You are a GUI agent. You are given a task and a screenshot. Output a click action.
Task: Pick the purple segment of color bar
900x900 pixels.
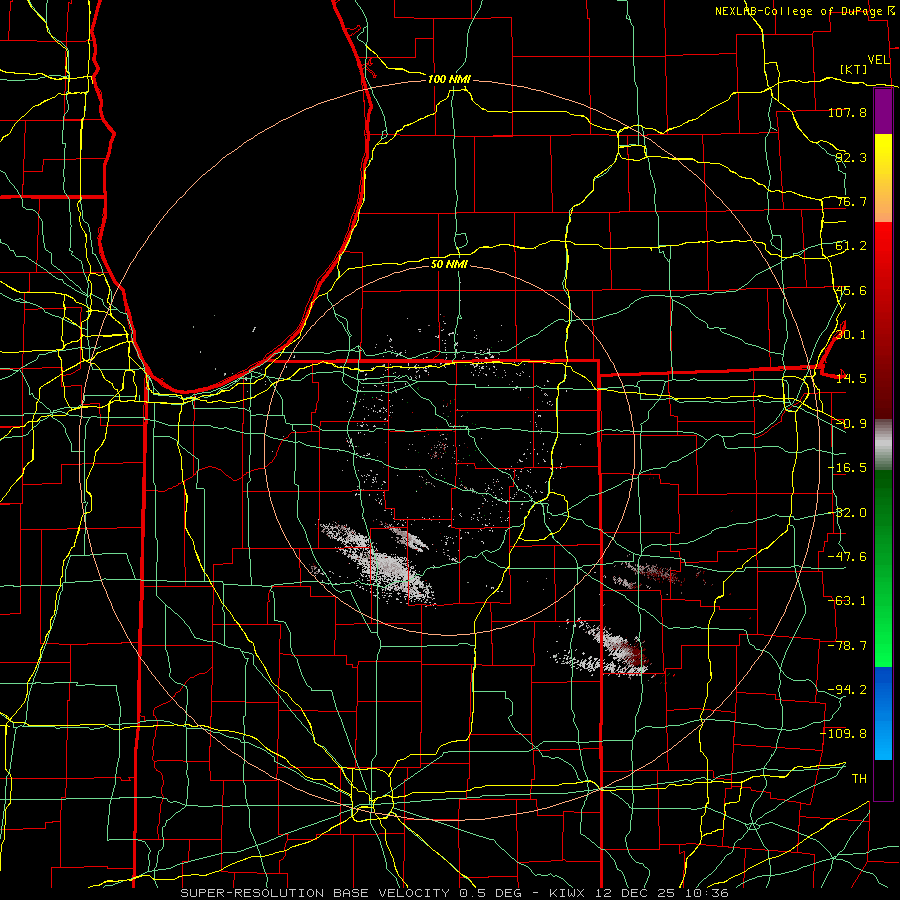[883, 112]
